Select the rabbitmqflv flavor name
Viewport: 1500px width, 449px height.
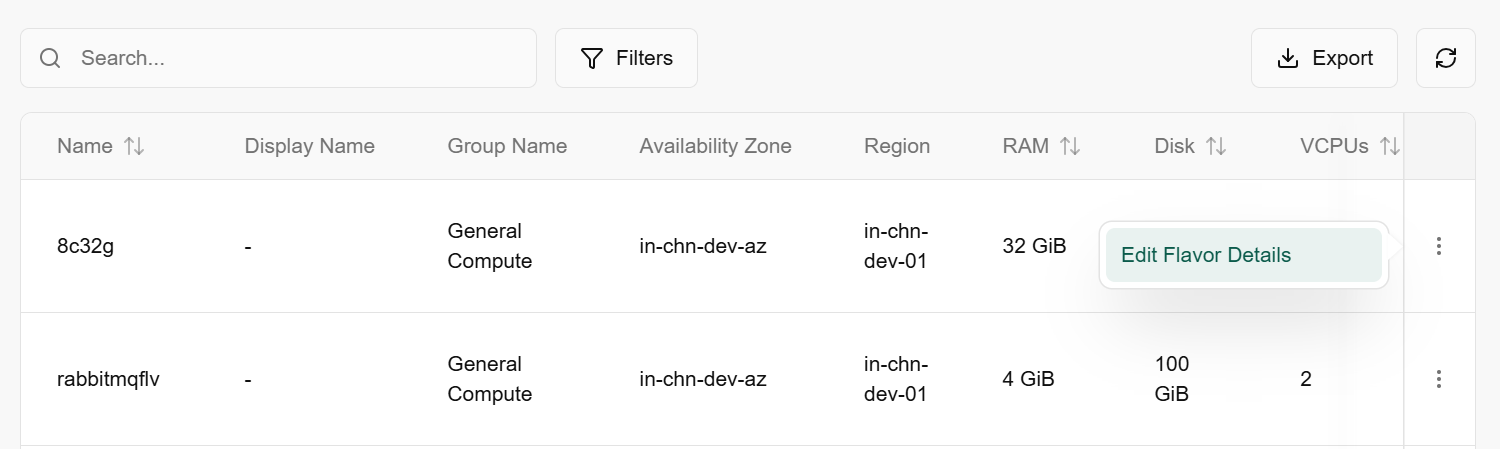click(x=108, y=379)
